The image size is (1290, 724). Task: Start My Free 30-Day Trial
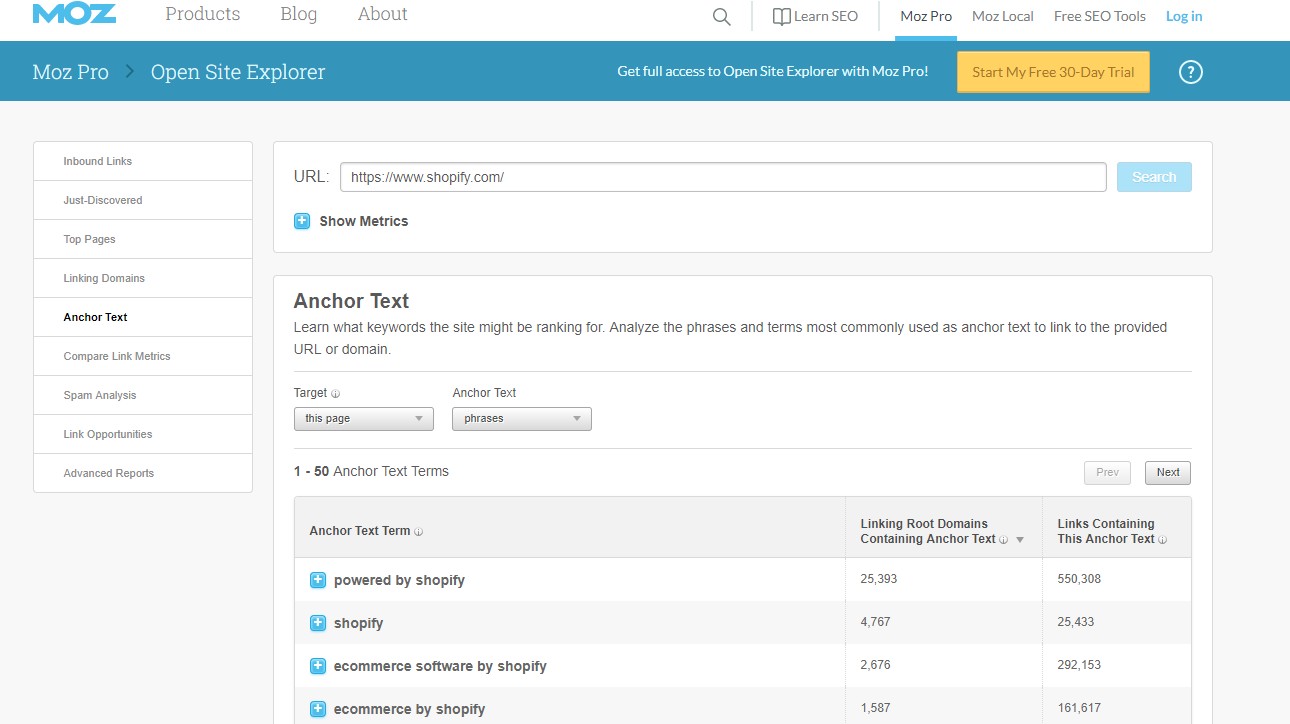[x=1053, y=72]
